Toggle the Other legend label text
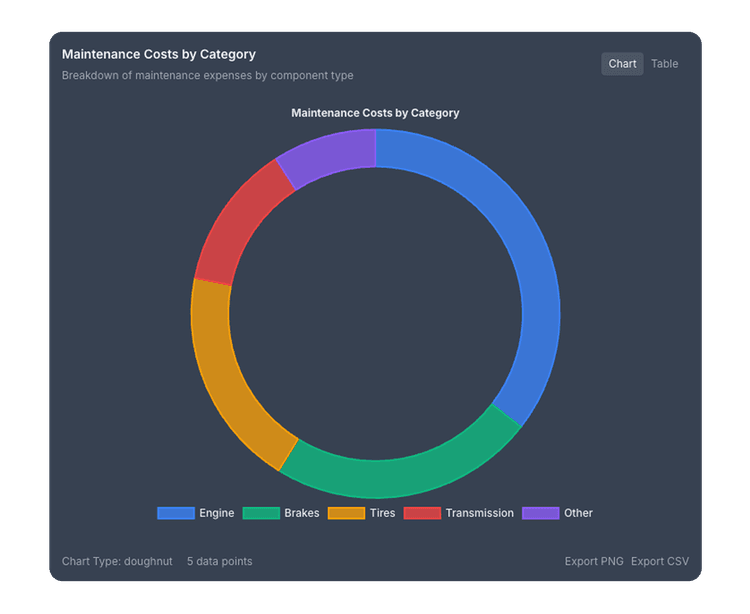The width and height of the screenshot is (750, 614). click(x=578, y=513)
